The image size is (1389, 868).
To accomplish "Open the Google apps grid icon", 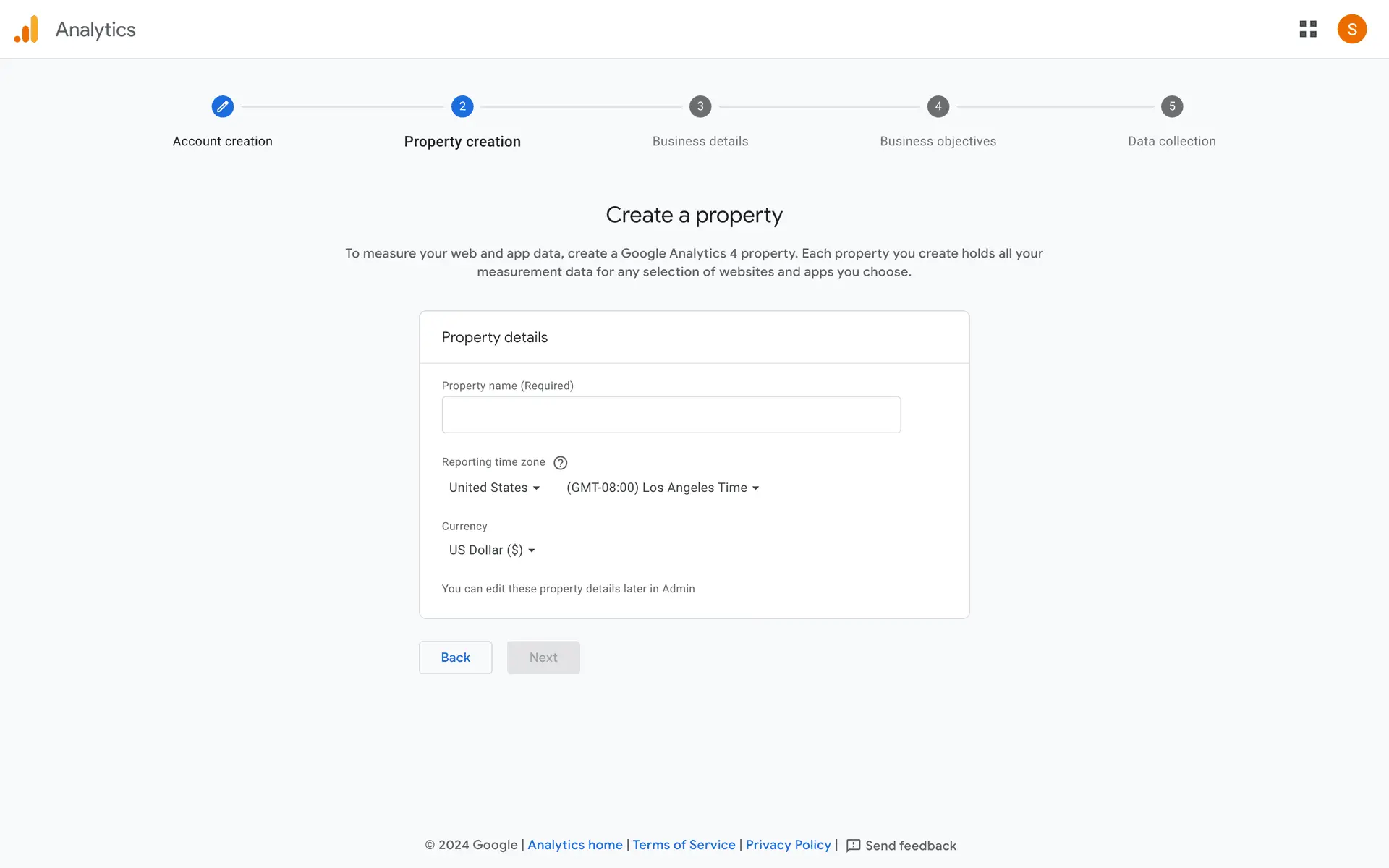I will (1307, 29).
